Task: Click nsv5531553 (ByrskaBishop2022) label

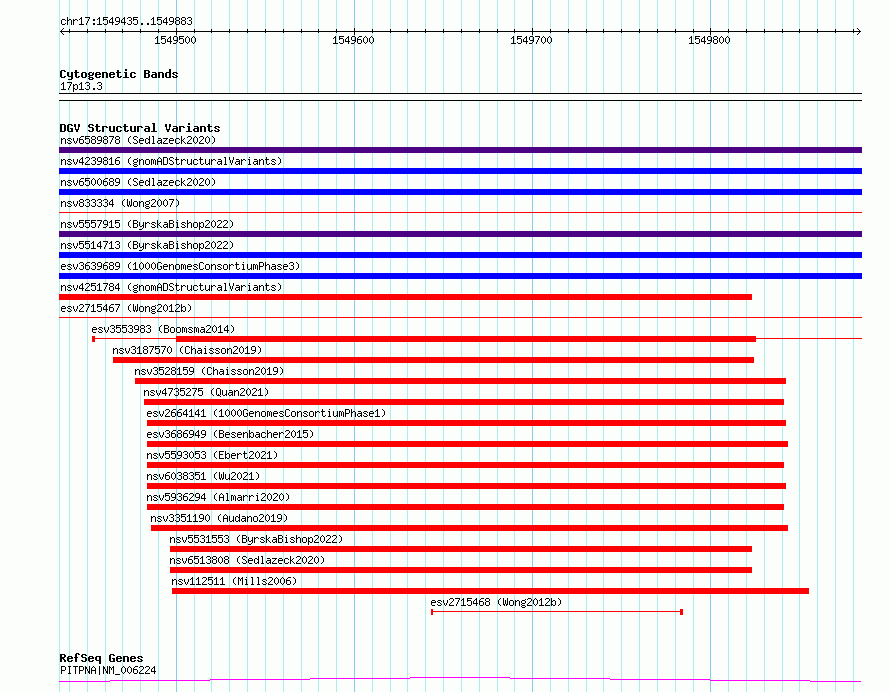Action: click(256, 539)
